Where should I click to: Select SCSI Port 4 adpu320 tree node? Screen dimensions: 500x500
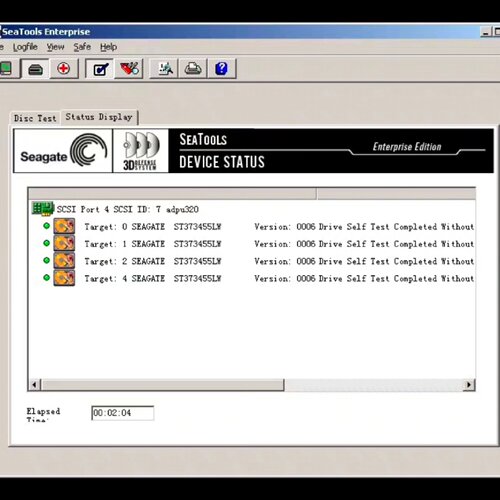(128, 209)
